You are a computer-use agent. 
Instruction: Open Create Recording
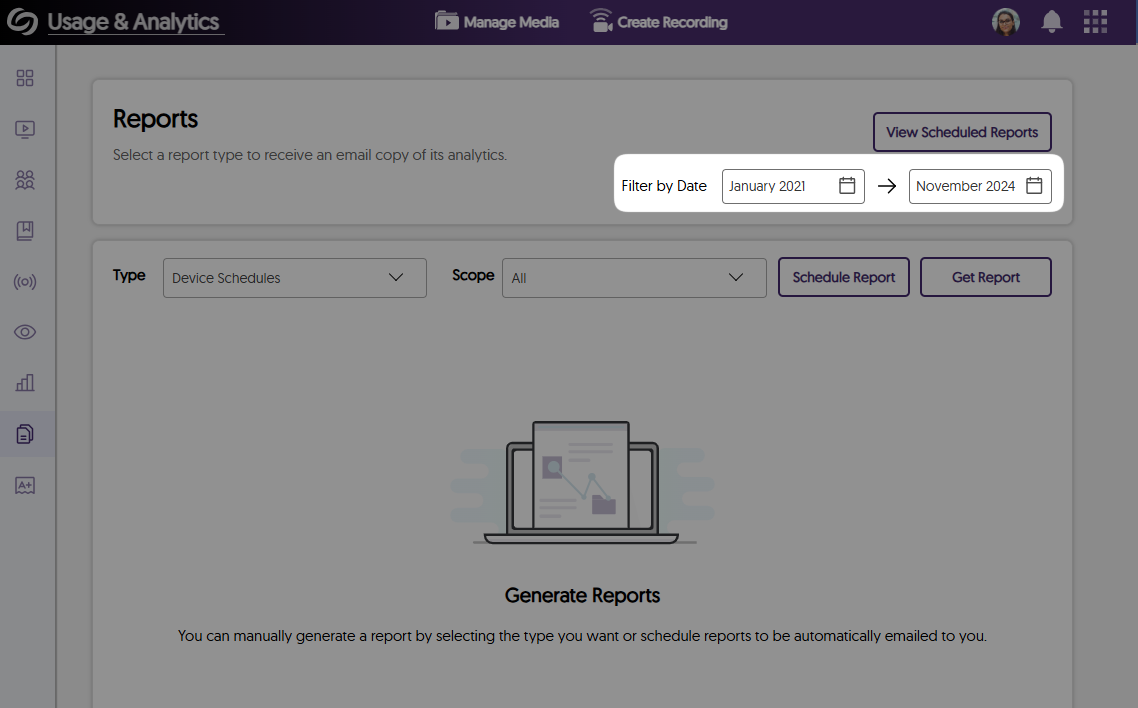point(659,21)
